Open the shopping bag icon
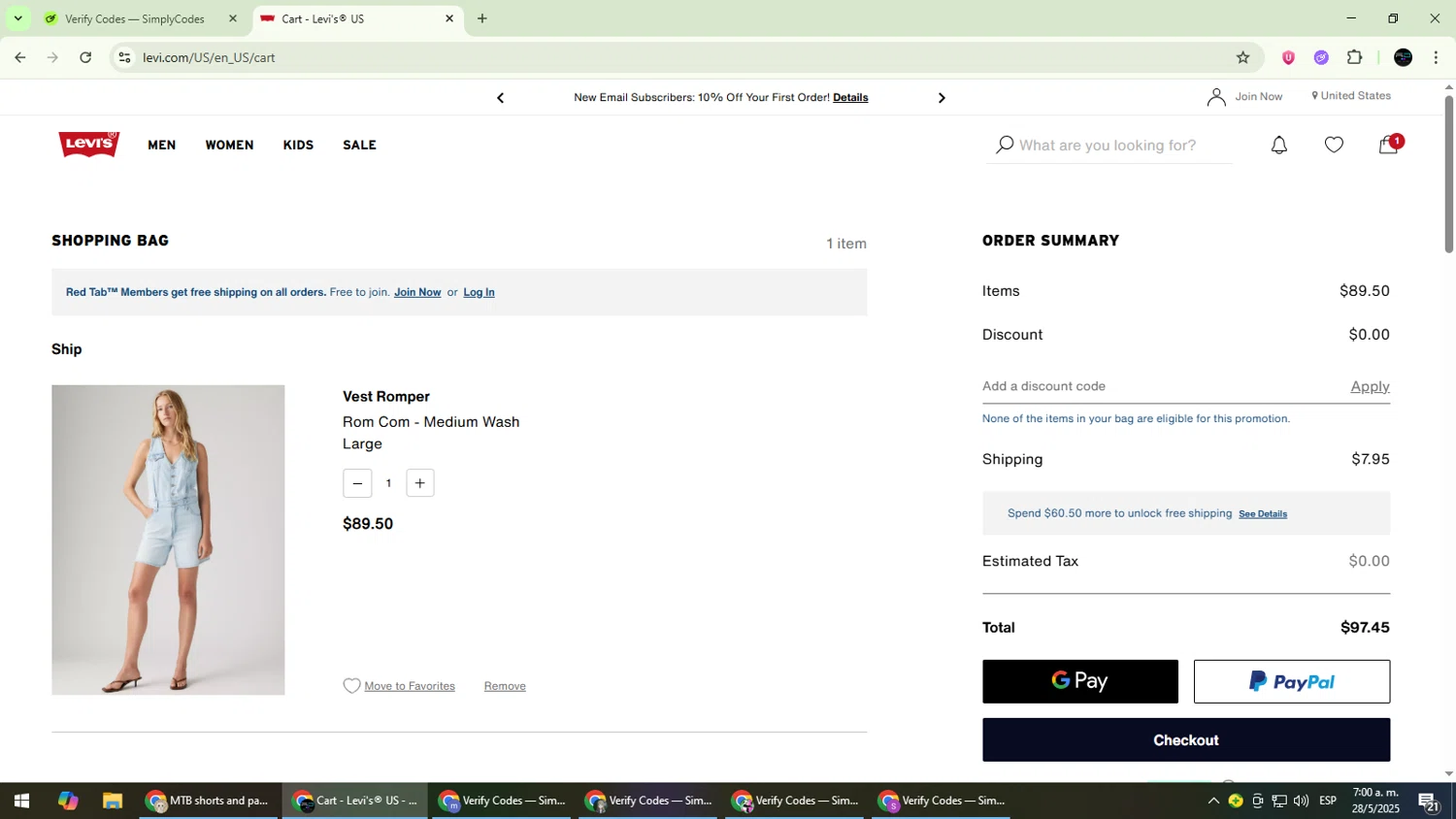The width and height of the screenshot is (1456, 819). click(x=1389, y=145)
